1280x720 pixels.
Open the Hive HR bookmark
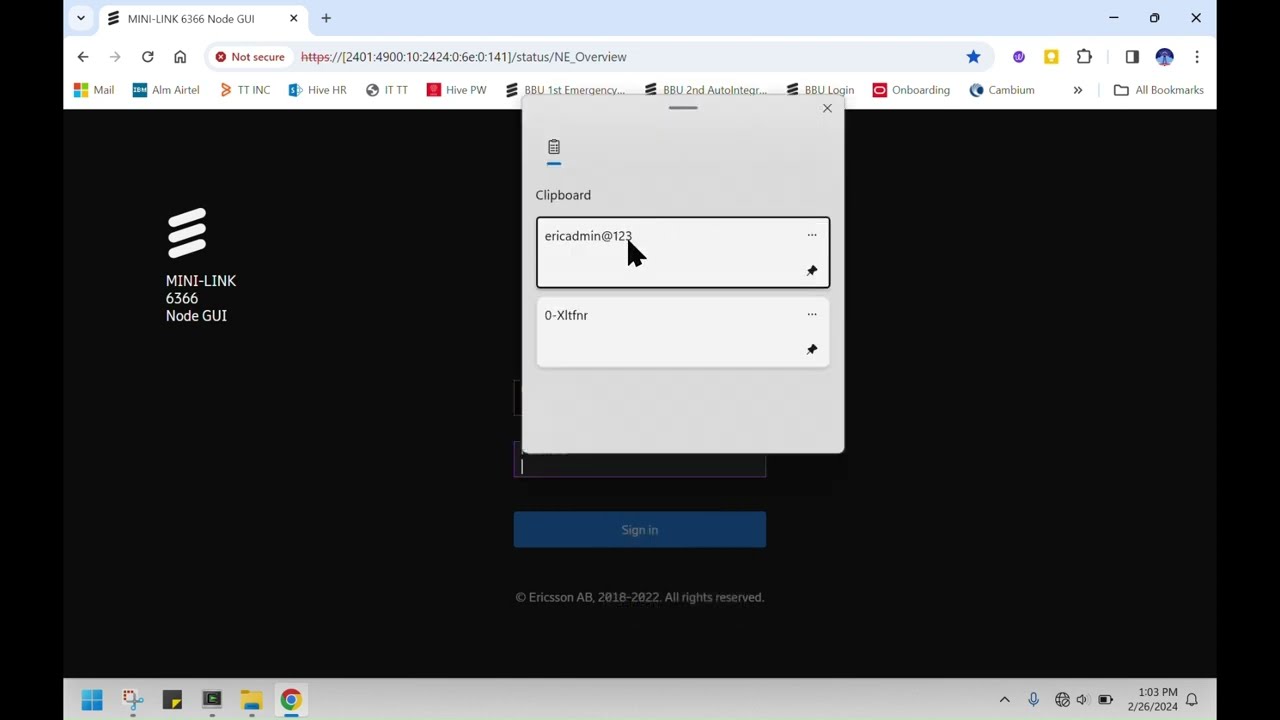pos(317,90)
